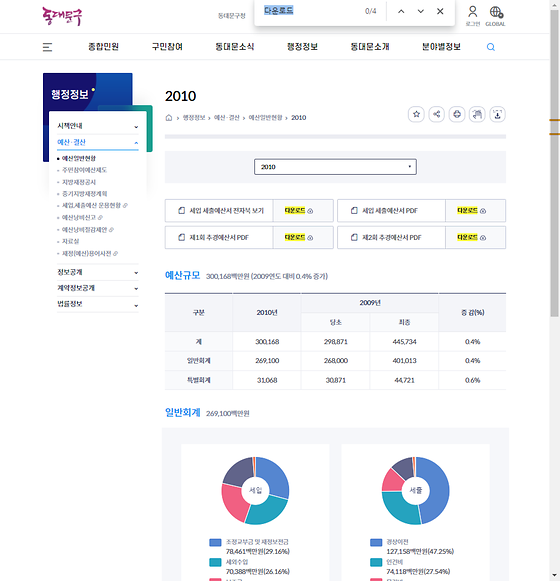Click document icon beside 세입 세출예산서 PDF
This screenshot has width=560, height=581.
pyautogui.click(x=354, y=210)
